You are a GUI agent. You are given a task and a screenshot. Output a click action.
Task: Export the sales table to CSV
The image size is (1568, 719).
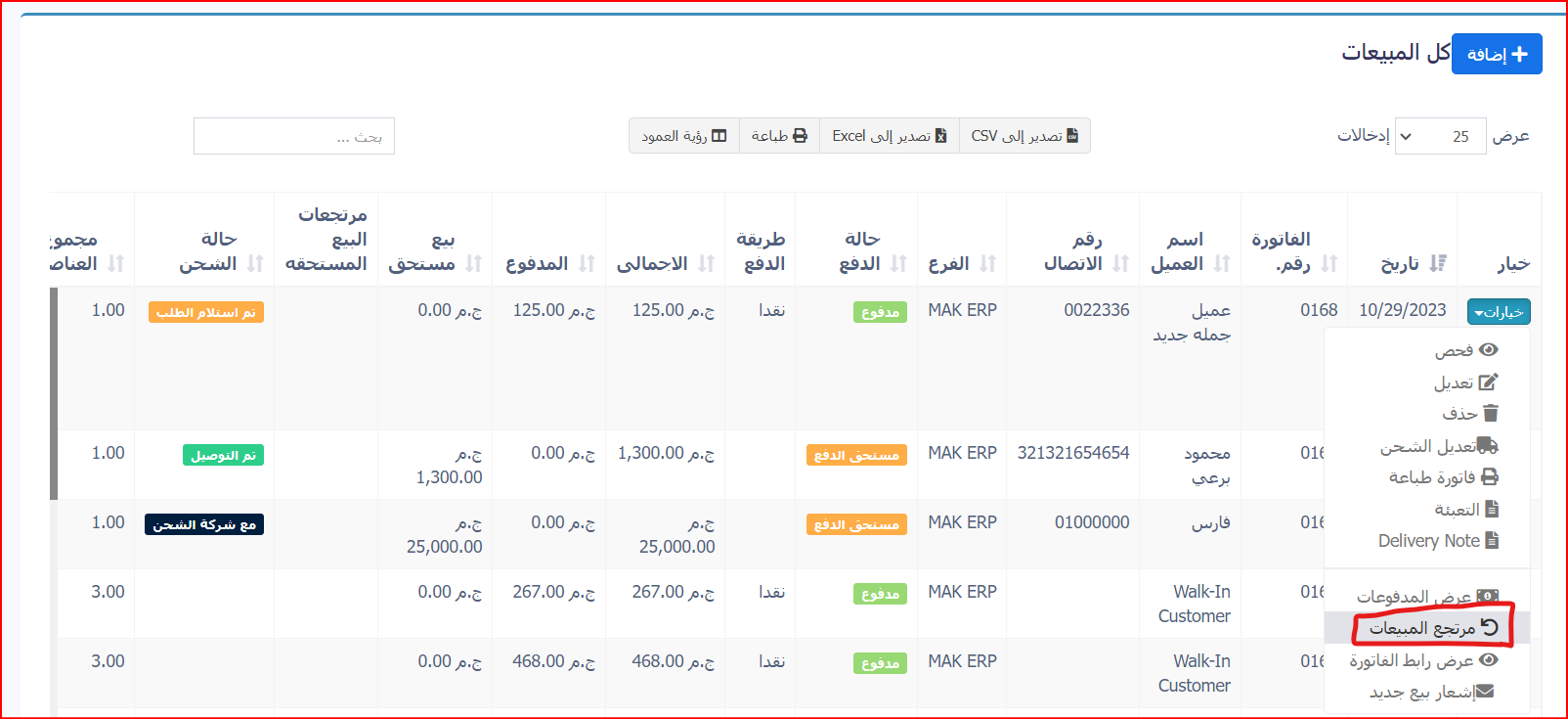[x=1024, y=136]
